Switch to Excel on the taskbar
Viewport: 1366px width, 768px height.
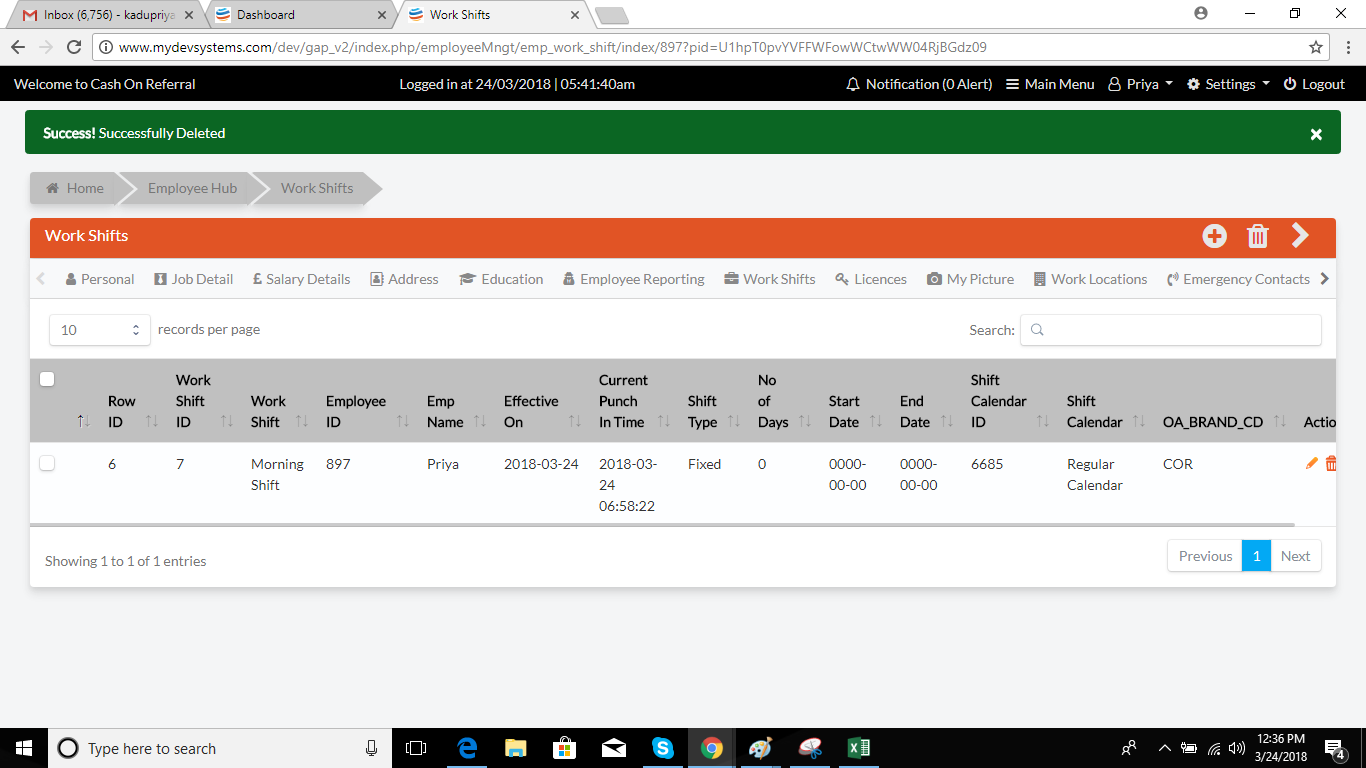[859, 748]
